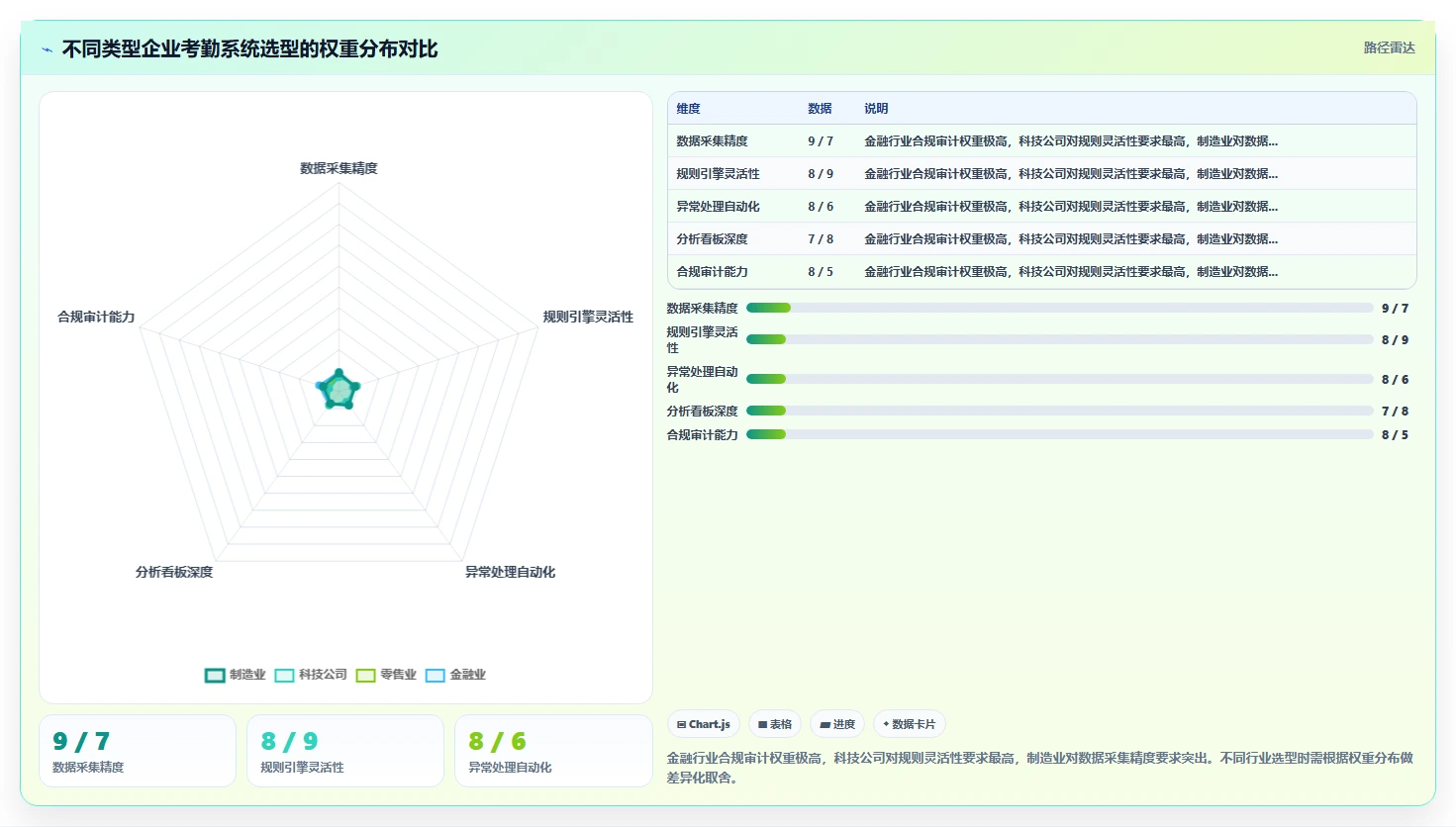Click the 规则引擎灵活性 progress bar

point(1060,339)
